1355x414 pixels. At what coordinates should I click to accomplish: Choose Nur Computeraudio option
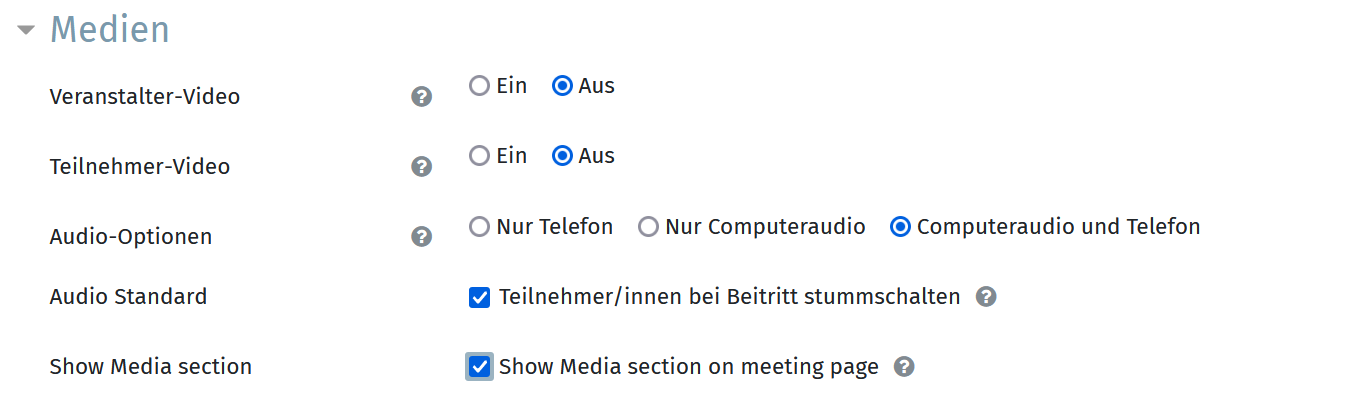click(649, 227)
